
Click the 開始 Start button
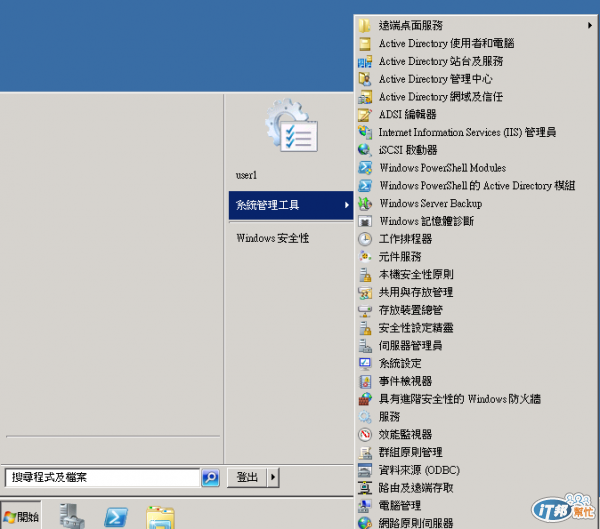tap(21, 517)
